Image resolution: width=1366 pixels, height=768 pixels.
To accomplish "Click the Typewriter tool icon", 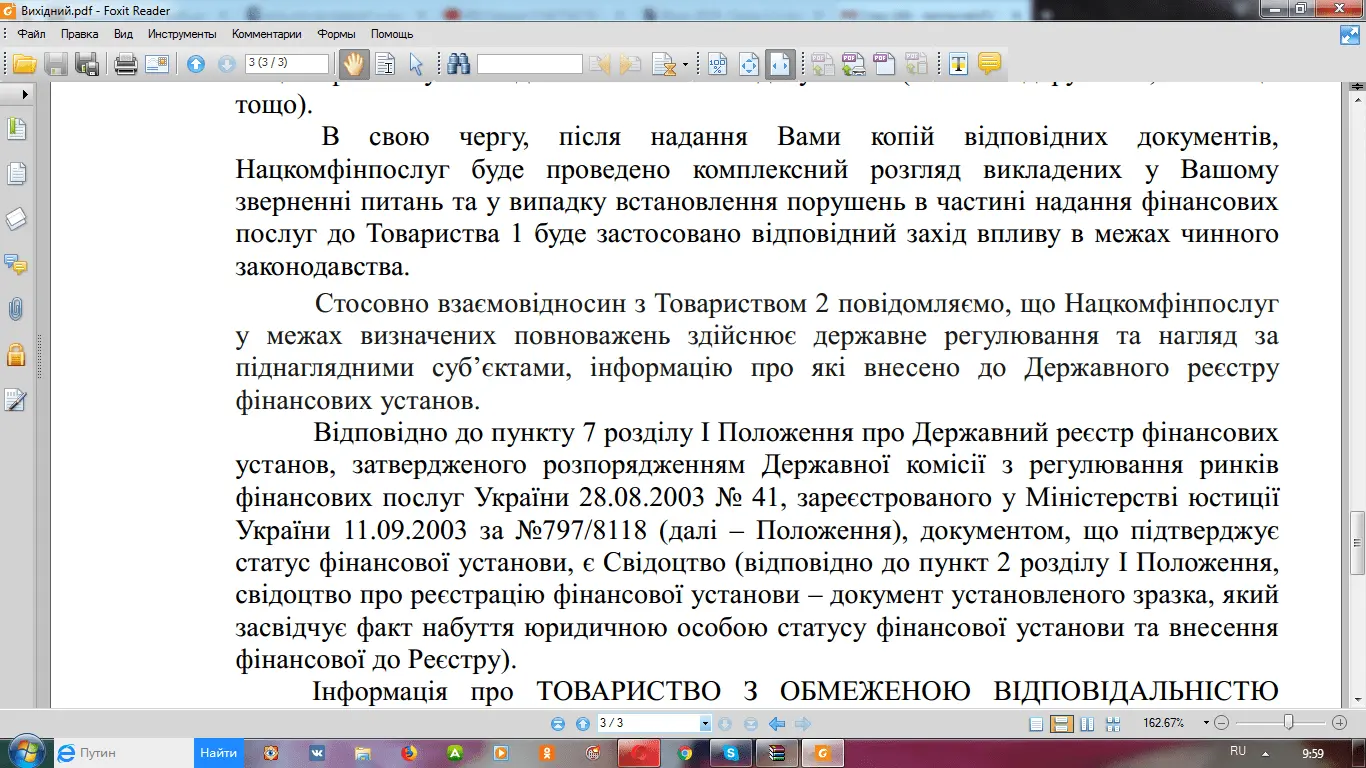I will [x=958, y=64].
